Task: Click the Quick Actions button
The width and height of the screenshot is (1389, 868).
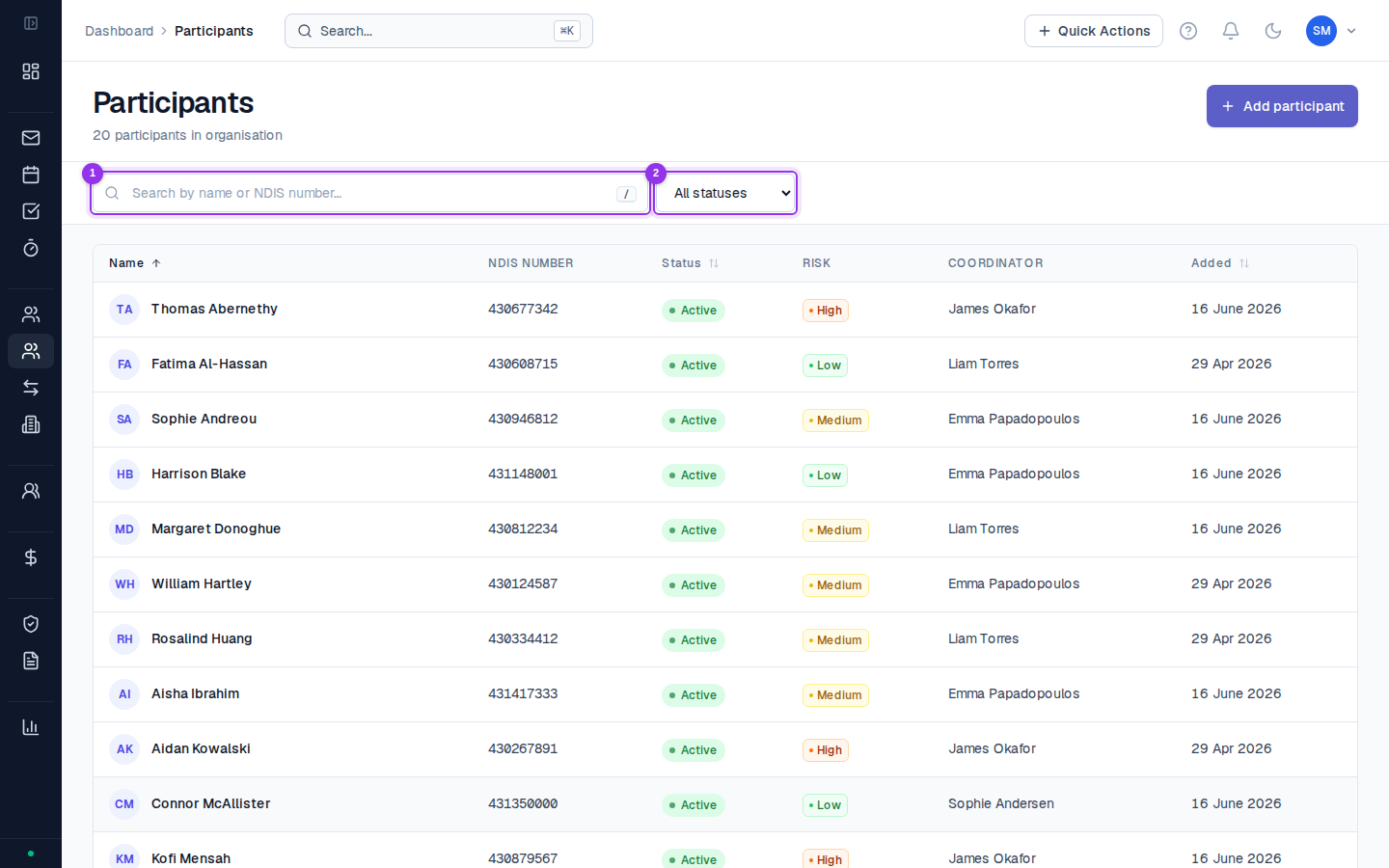Action: (x=1094, y=31)
